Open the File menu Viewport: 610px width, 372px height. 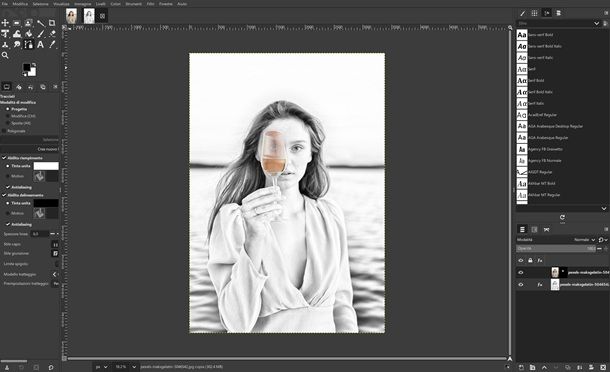[x=5, y=4]
